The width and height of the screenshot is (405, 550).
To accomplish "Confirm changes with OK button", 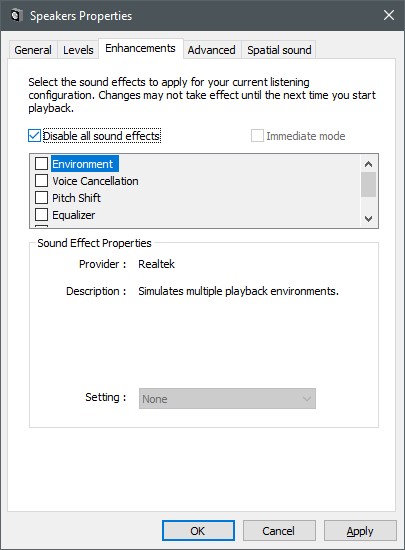I will pos(198,531).
